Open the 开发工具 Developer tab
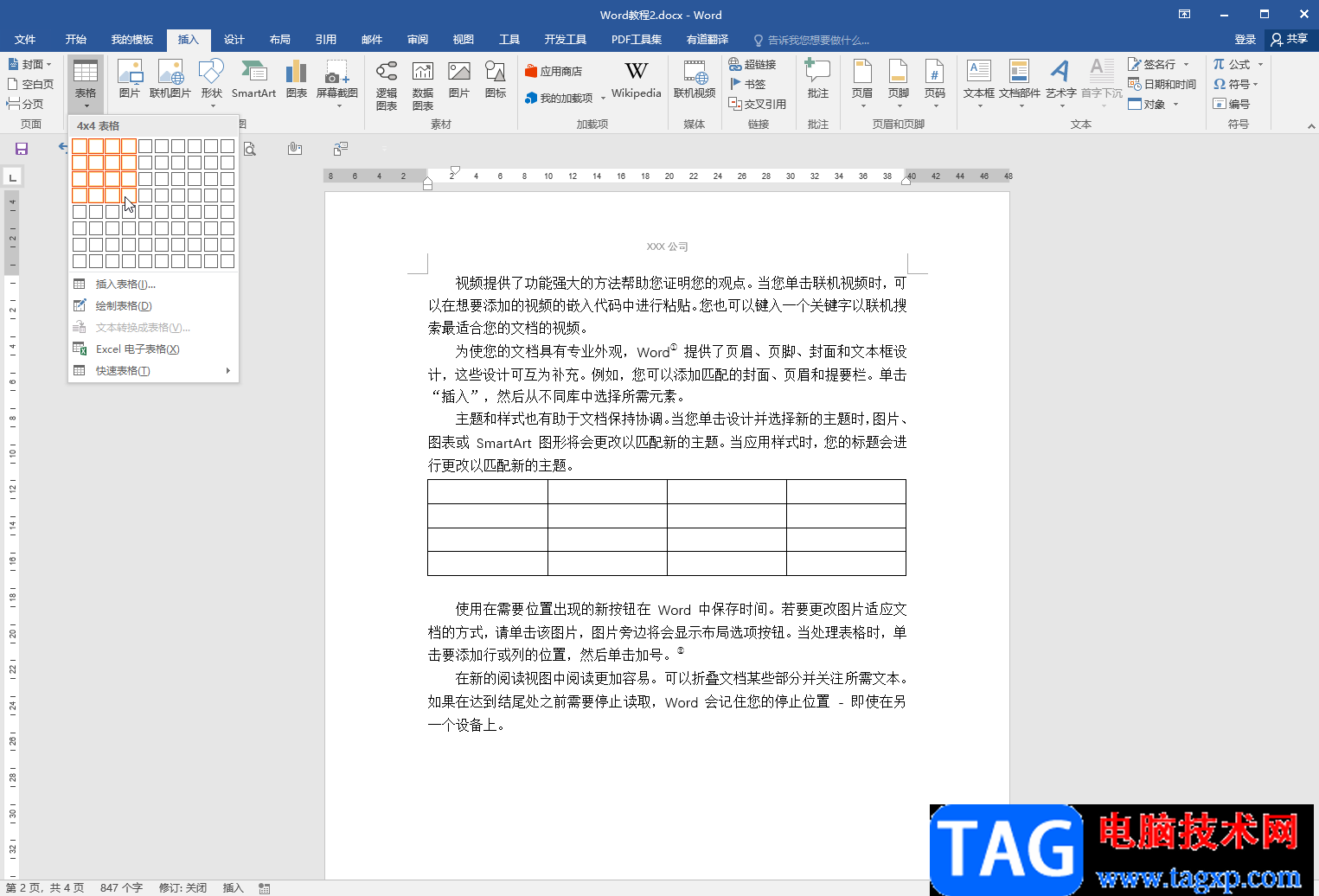Image resolution: width=1319 pixels, height=896 pixels. point(566,40)
